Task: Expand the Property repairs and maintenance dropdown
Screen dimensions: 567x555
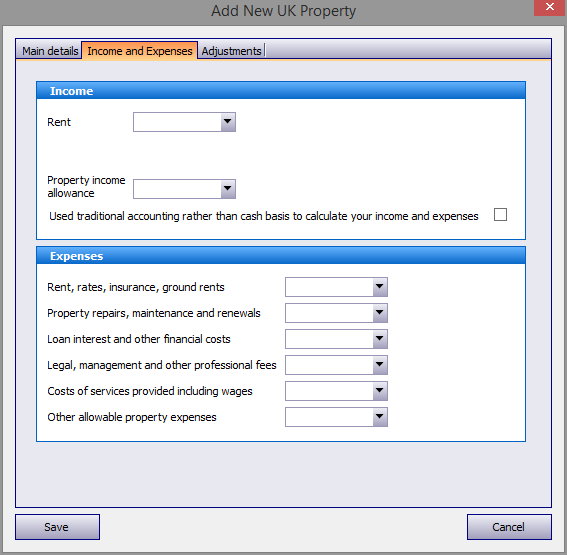Action: 380,313
